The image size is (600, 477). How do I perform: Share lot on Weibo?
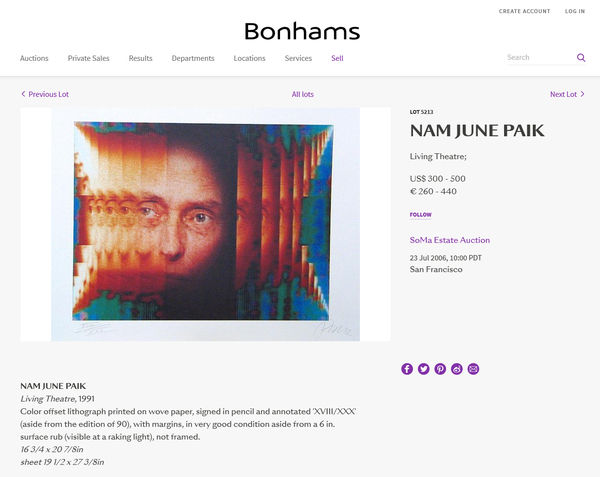tap(457, 369)
